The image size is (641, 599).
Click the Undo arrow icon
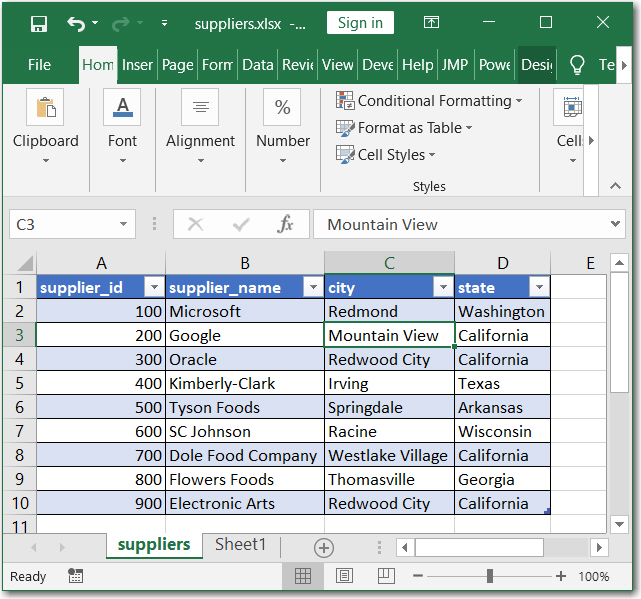click(x=76, y=23)
